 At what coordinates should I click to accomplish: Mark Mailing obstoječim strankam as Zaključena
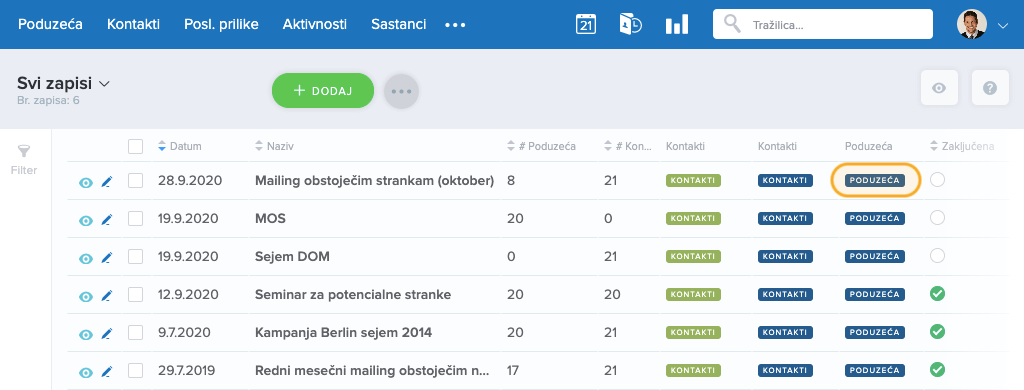[x=937, y=180]
